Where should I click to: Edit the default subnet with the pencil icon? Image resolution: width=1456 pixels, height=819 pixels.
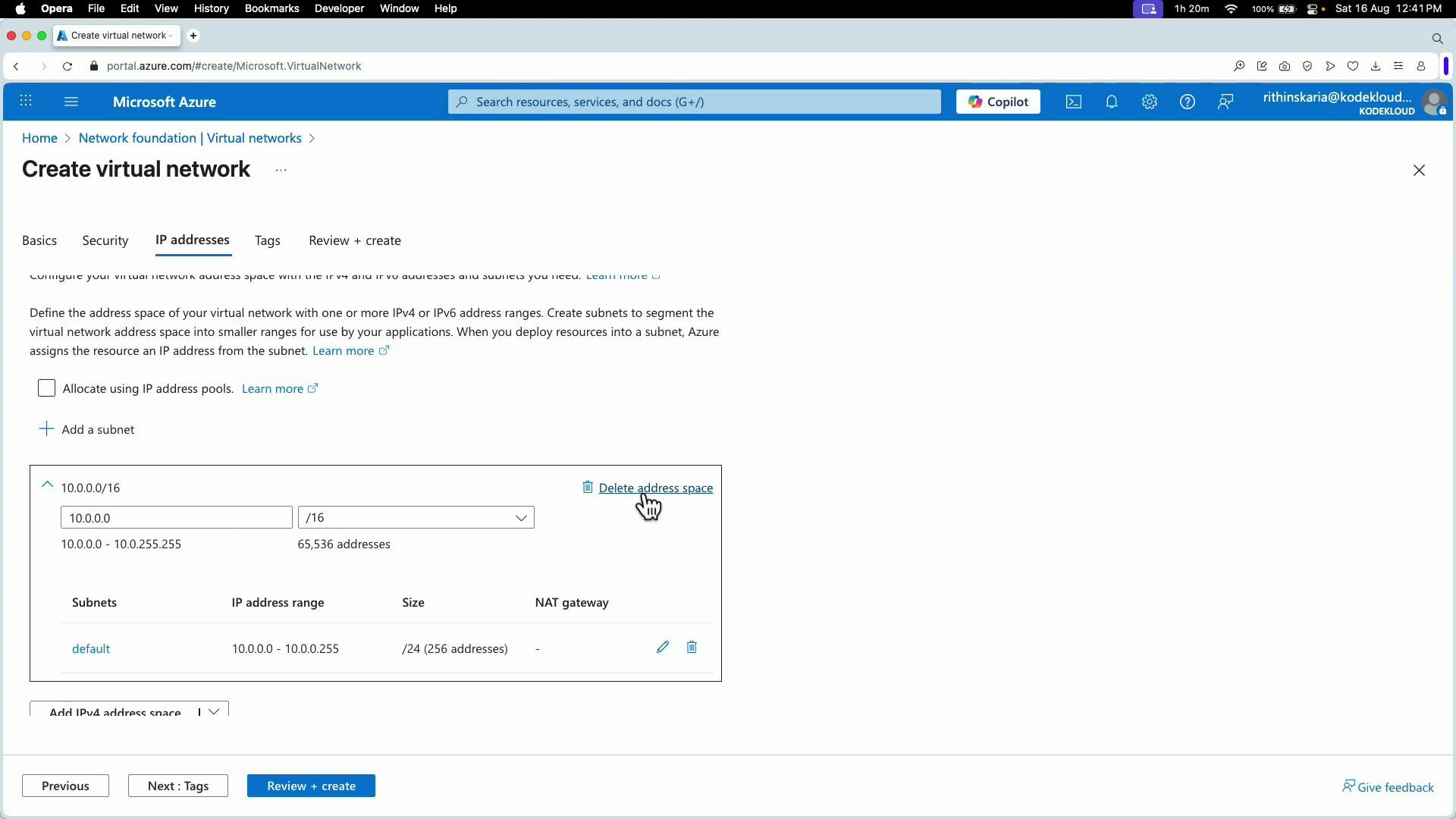point(663,647)
